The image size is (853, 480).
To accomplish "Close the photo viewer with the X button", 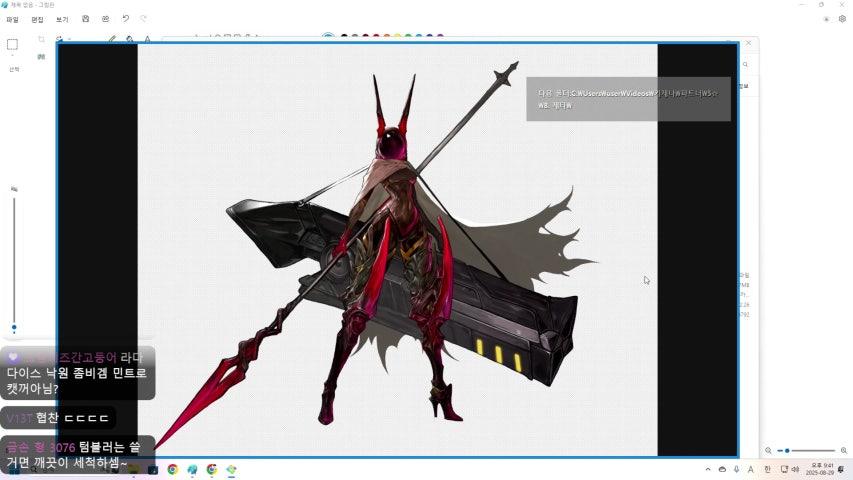I will point(749,42).
